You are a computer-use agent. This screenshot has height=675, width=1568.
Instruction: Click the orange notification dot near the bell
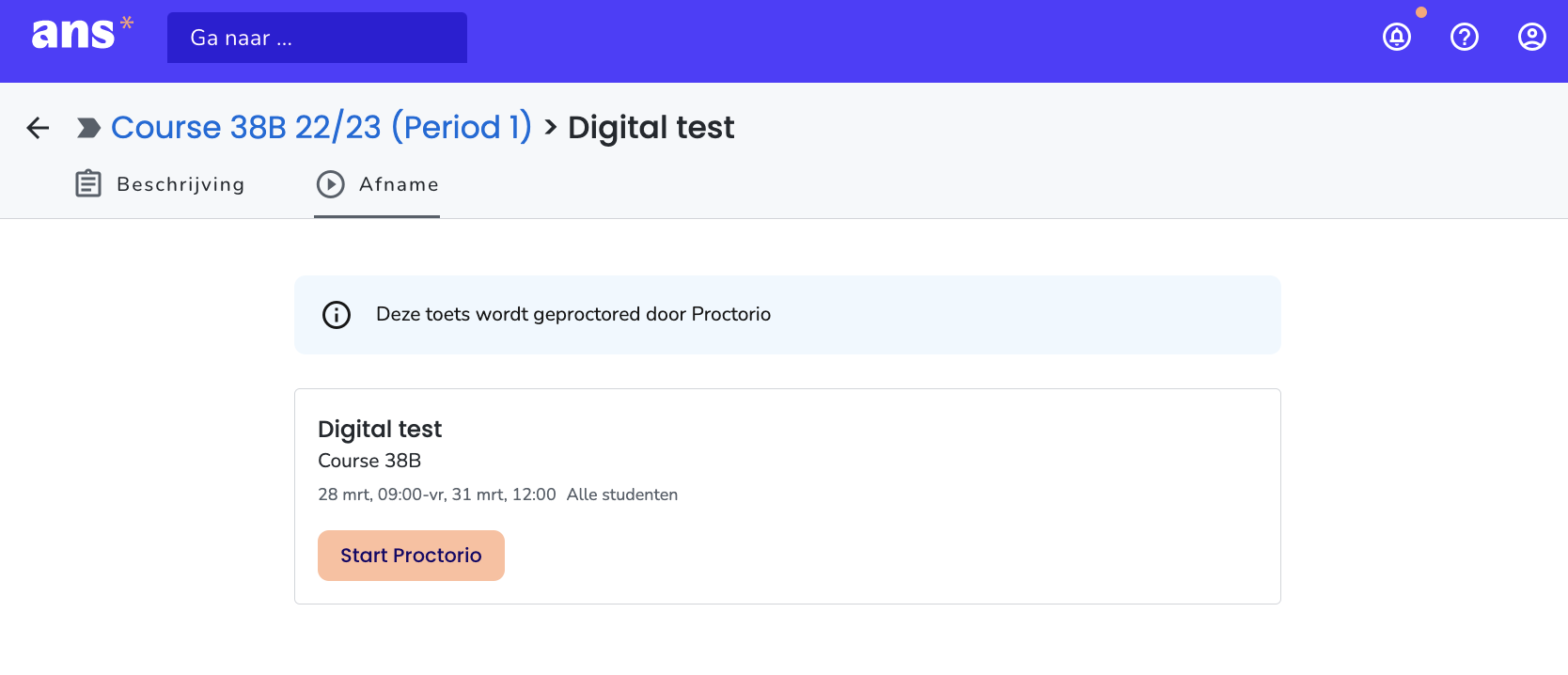tap(1420, 12)
